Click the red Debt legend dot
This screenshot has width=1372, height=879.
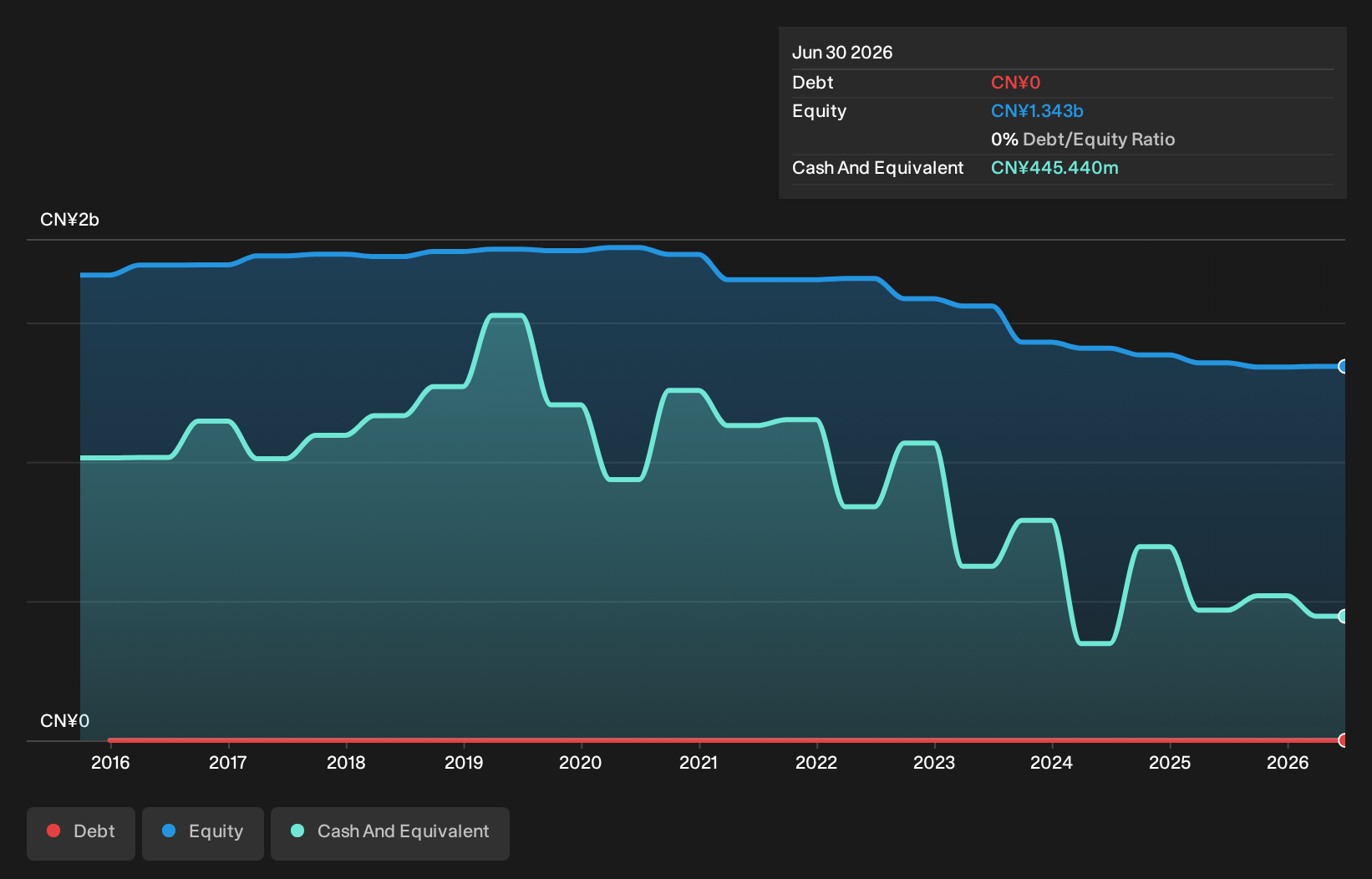[53, 831]
